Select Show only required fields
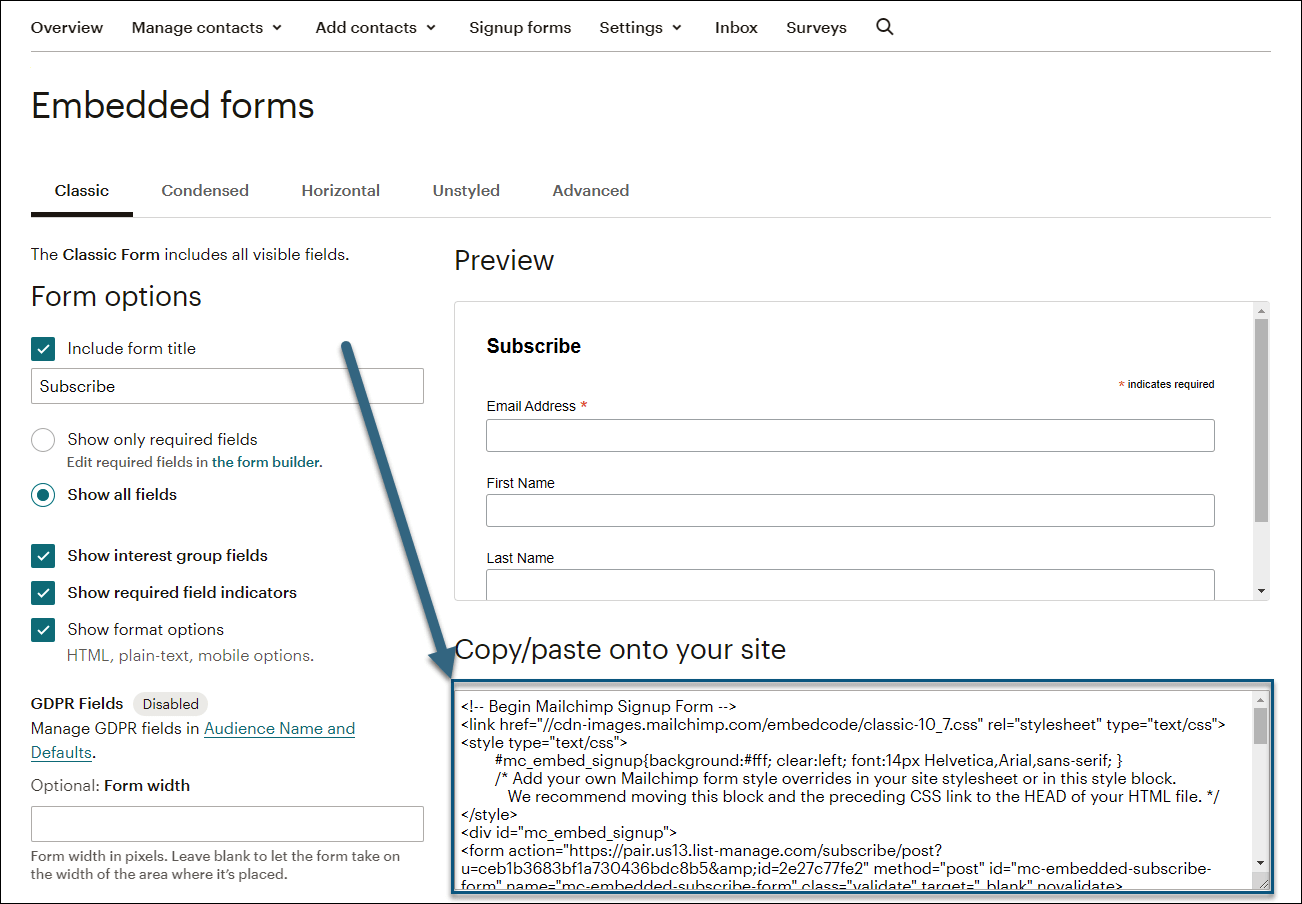The image size is (1302, 904). [43, 440]
